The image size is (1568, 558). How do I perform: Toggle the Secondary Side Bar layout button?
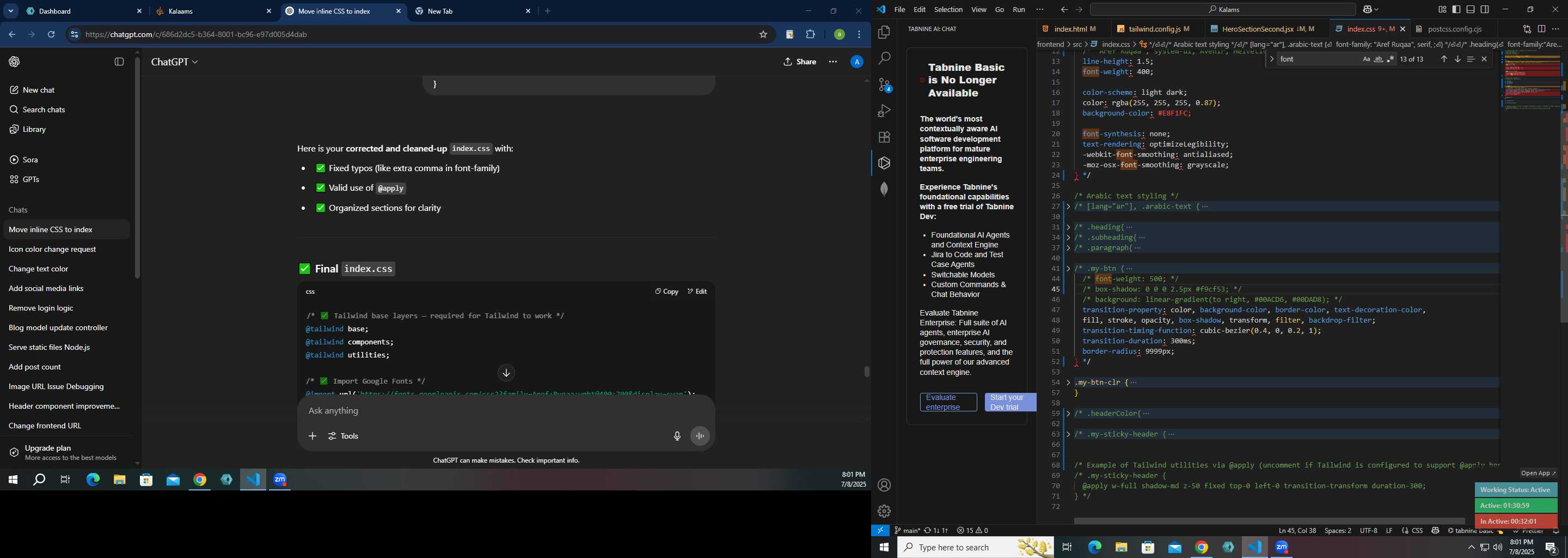1485,10
